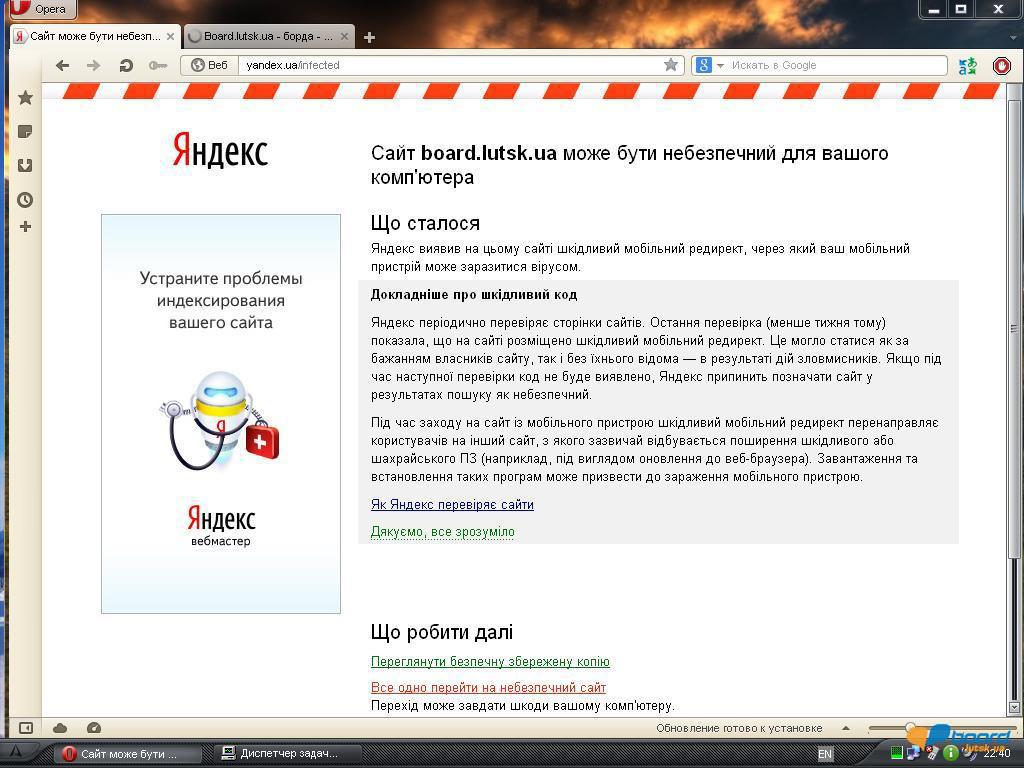Go back using the back arrow

click(x=63, y=65)
